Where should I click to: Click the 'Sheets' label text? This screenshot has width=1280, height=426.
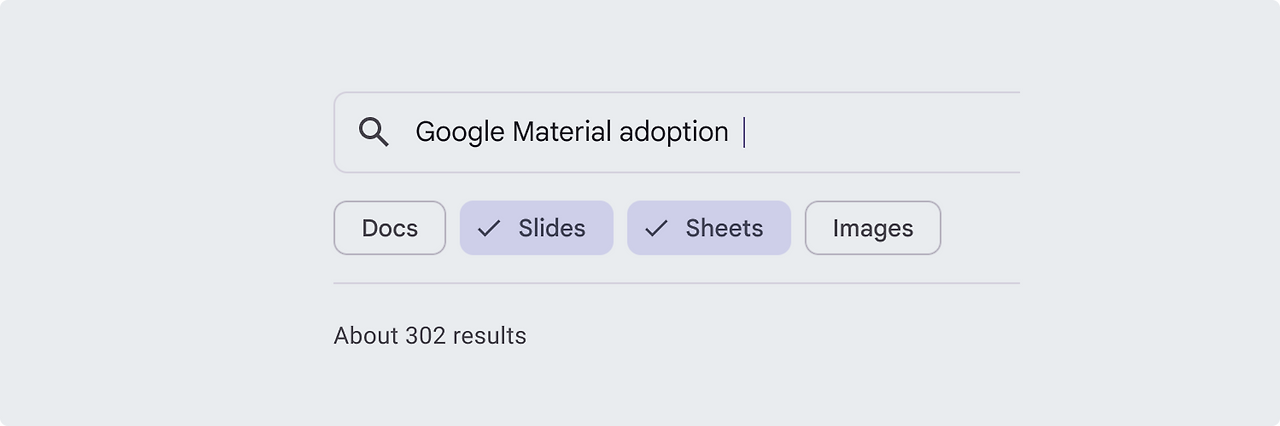(x=724, y=228)
